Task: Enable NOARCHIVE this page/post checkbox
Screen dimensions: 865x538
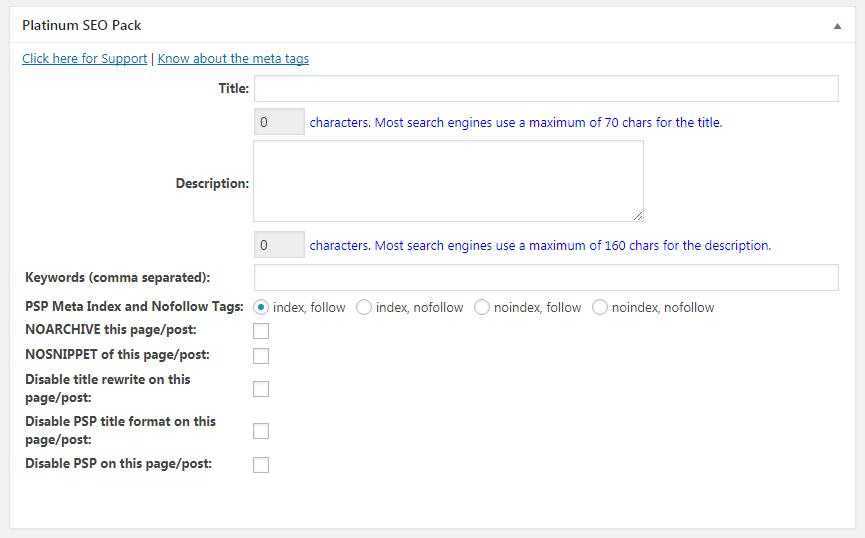Action: tap(261, 331)
